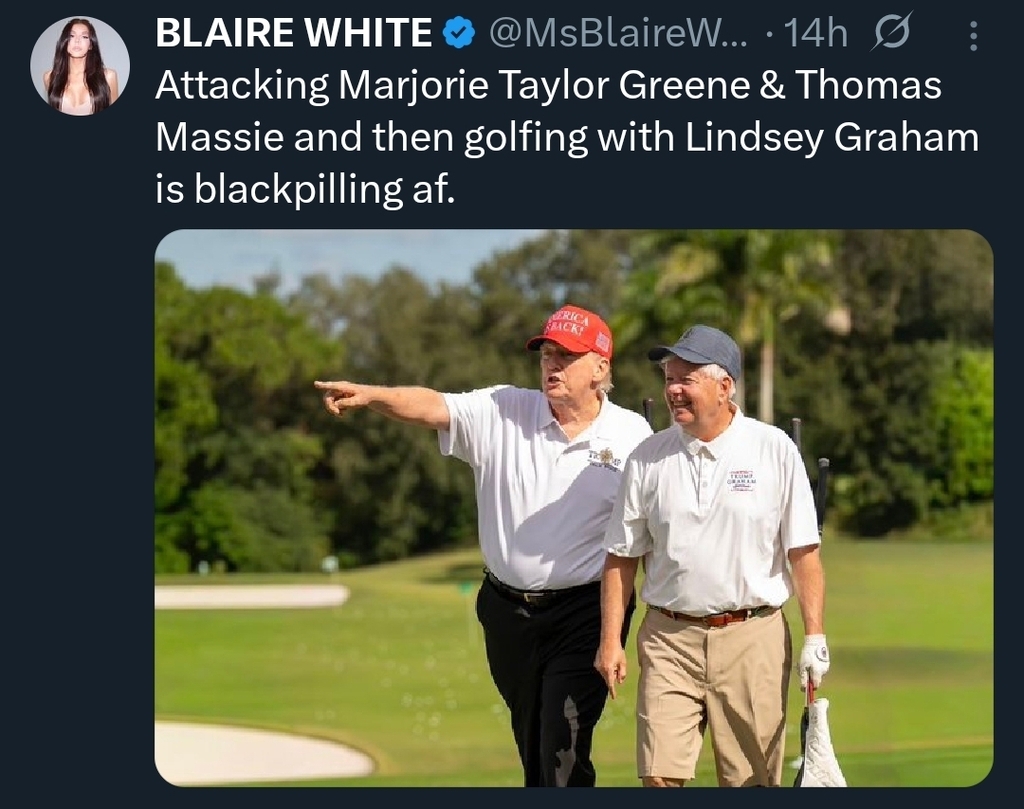
Task: Click the blue verified checkmark badge
Action: pos(458,34)
